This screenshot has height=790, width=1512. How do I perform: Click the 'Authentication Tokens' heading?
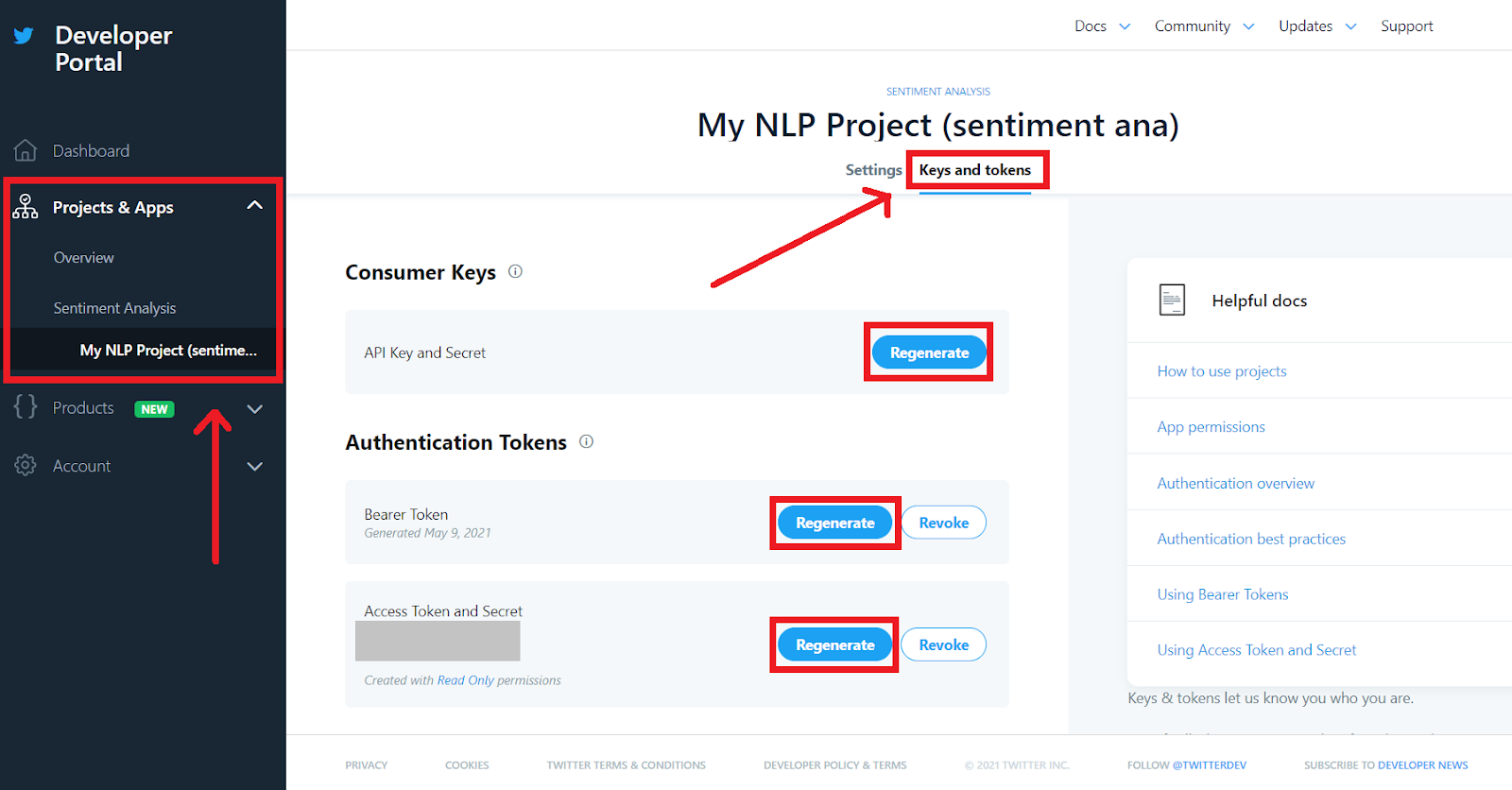coord(456,442)
